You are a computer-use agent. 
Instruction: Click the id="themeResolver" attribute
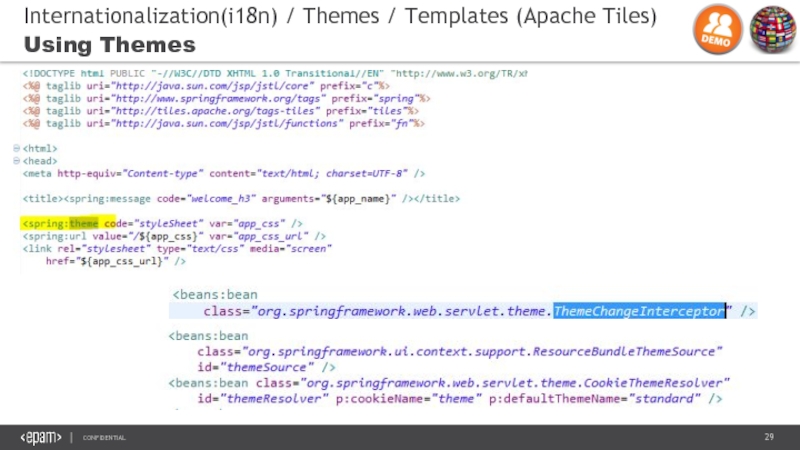[x=263, y=398]
